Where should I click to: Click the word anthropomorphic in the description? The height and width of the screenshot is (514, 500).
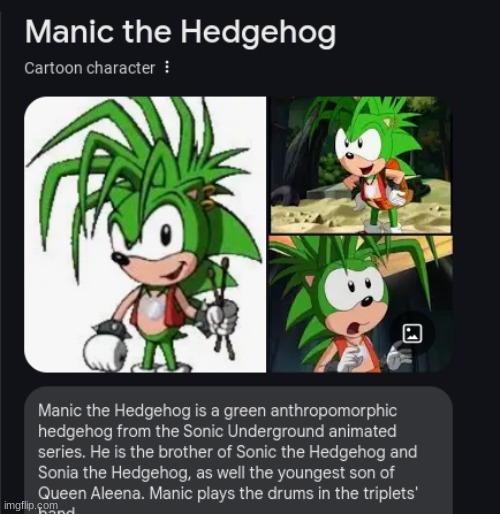pyautogui.click(x=333, y=411)
